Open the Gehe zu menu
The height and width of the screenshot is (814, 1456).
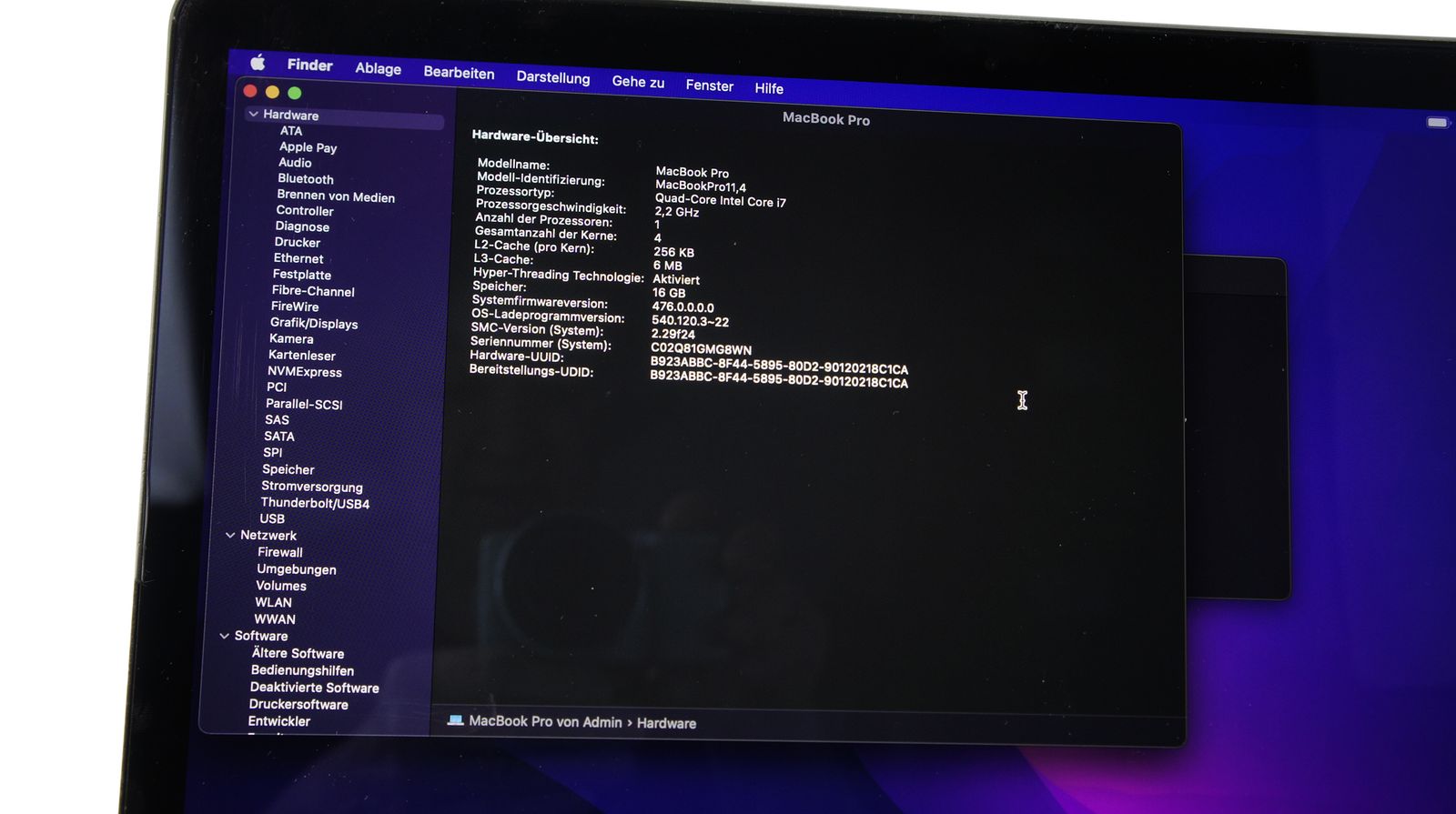pos(638,82)
